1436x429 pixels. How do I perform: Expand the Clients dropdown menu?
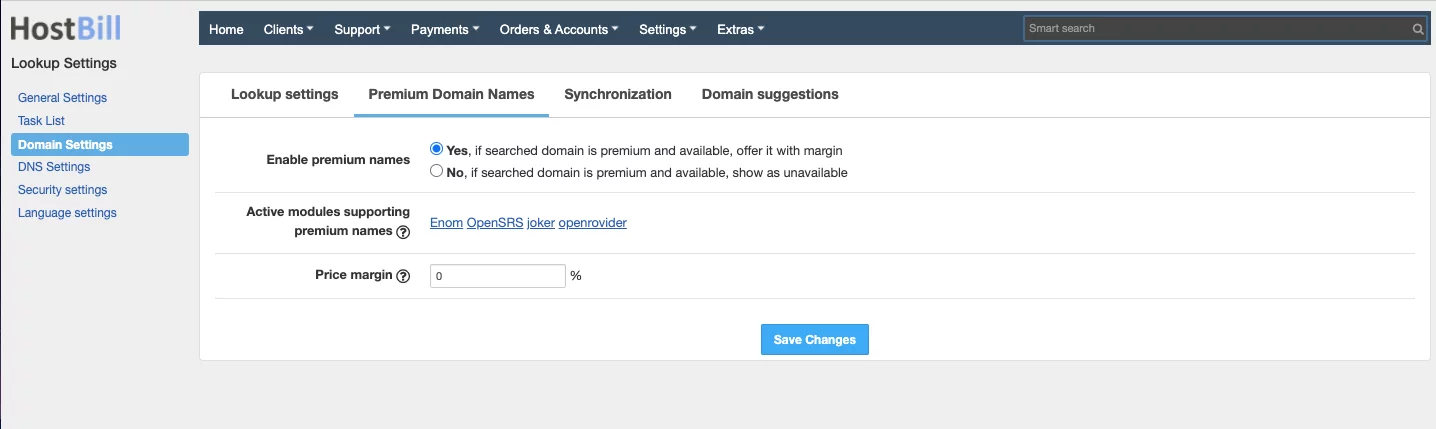coord(288,29)
